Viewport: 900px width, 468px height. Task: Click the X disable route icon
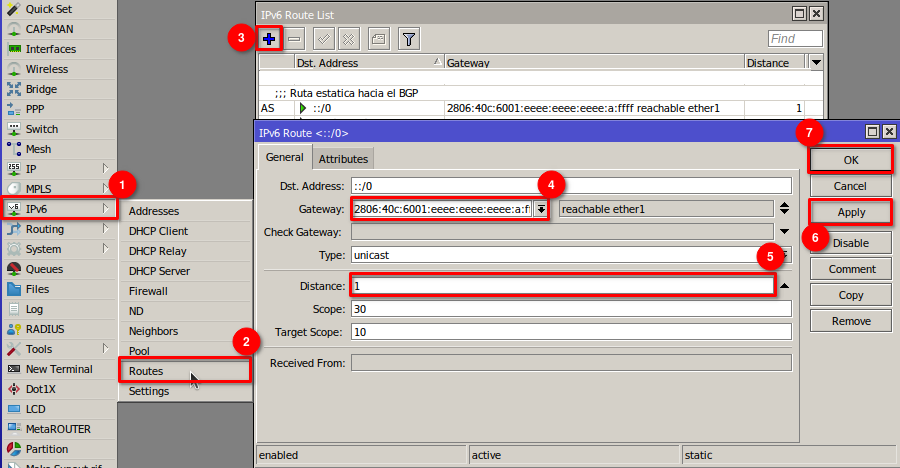pos(349,39)
